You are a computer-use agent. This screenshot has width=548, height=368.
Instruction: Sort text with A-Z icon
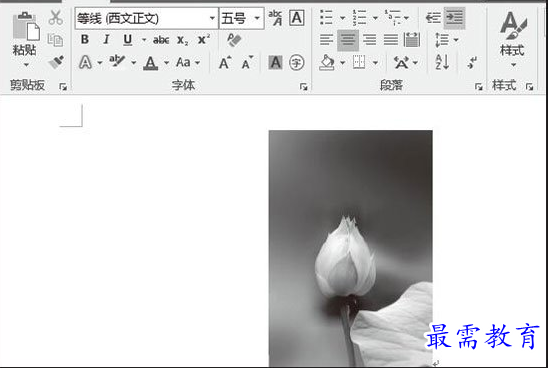coord(442,63)
